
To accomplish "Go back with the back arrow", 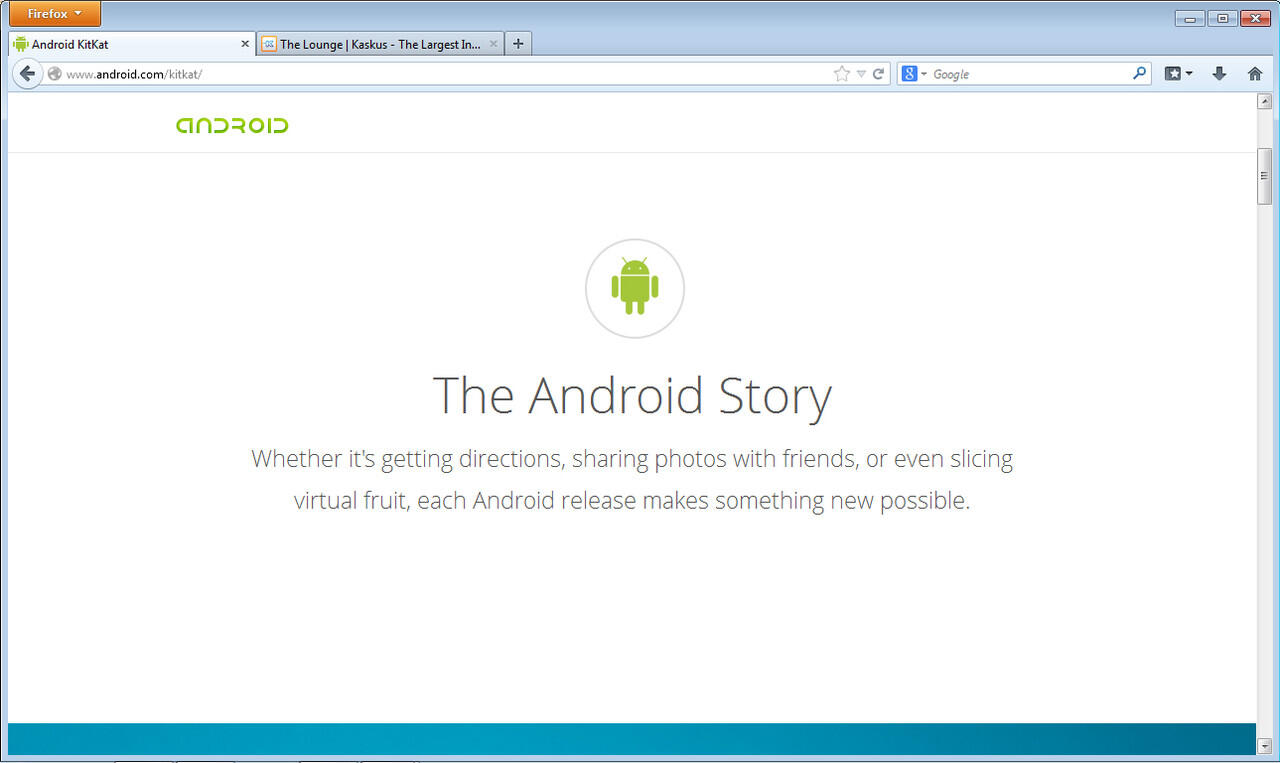I will pos(27,74).
